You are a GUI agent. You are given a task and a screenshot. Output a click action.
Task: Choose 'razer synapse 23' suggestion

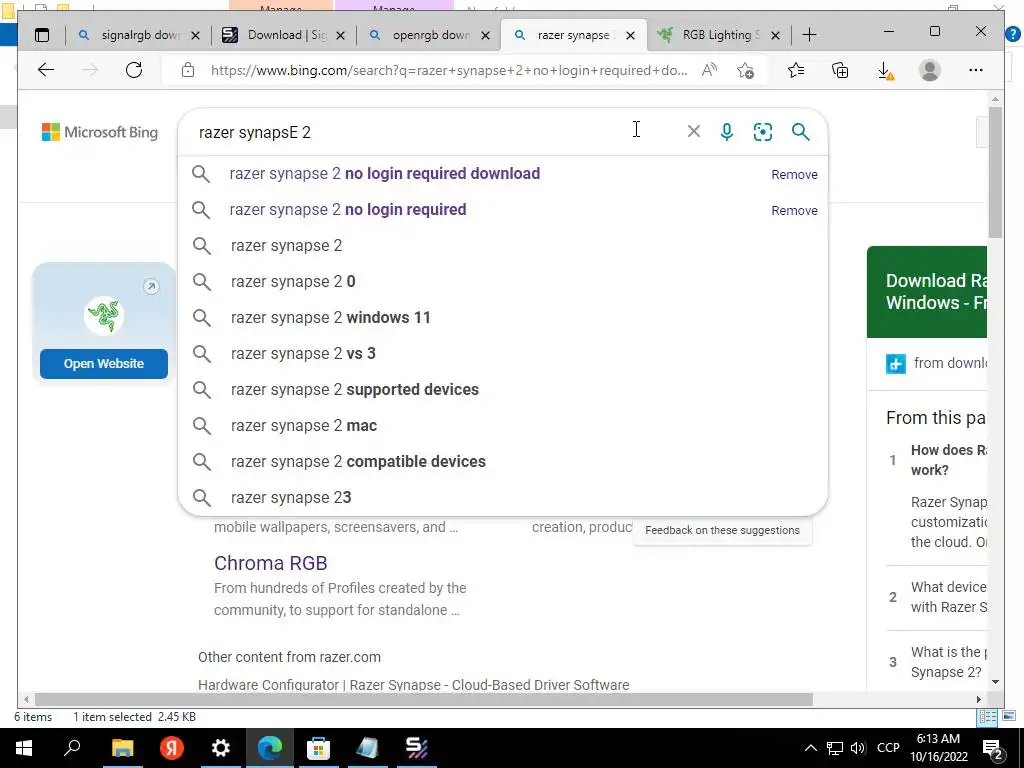click(x=503, y=497)
